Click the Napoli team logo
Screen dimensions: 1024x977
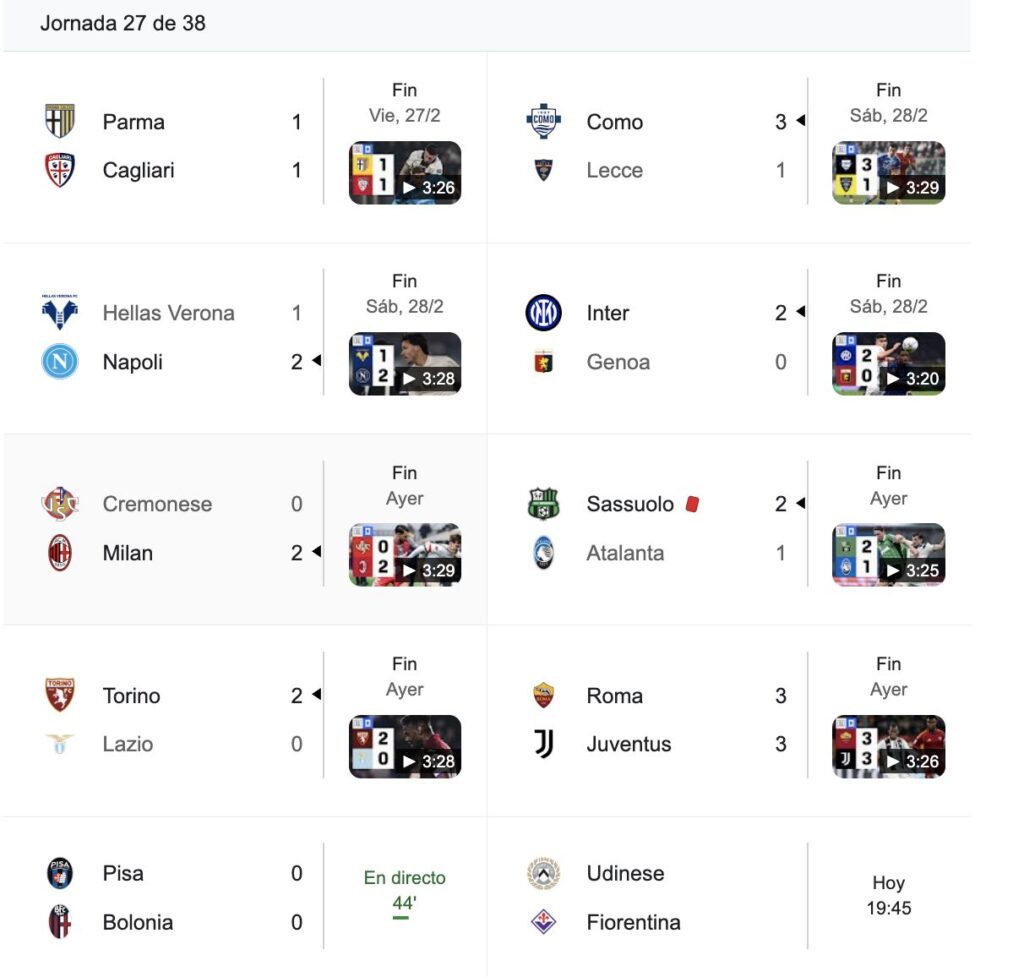(60, 361)
